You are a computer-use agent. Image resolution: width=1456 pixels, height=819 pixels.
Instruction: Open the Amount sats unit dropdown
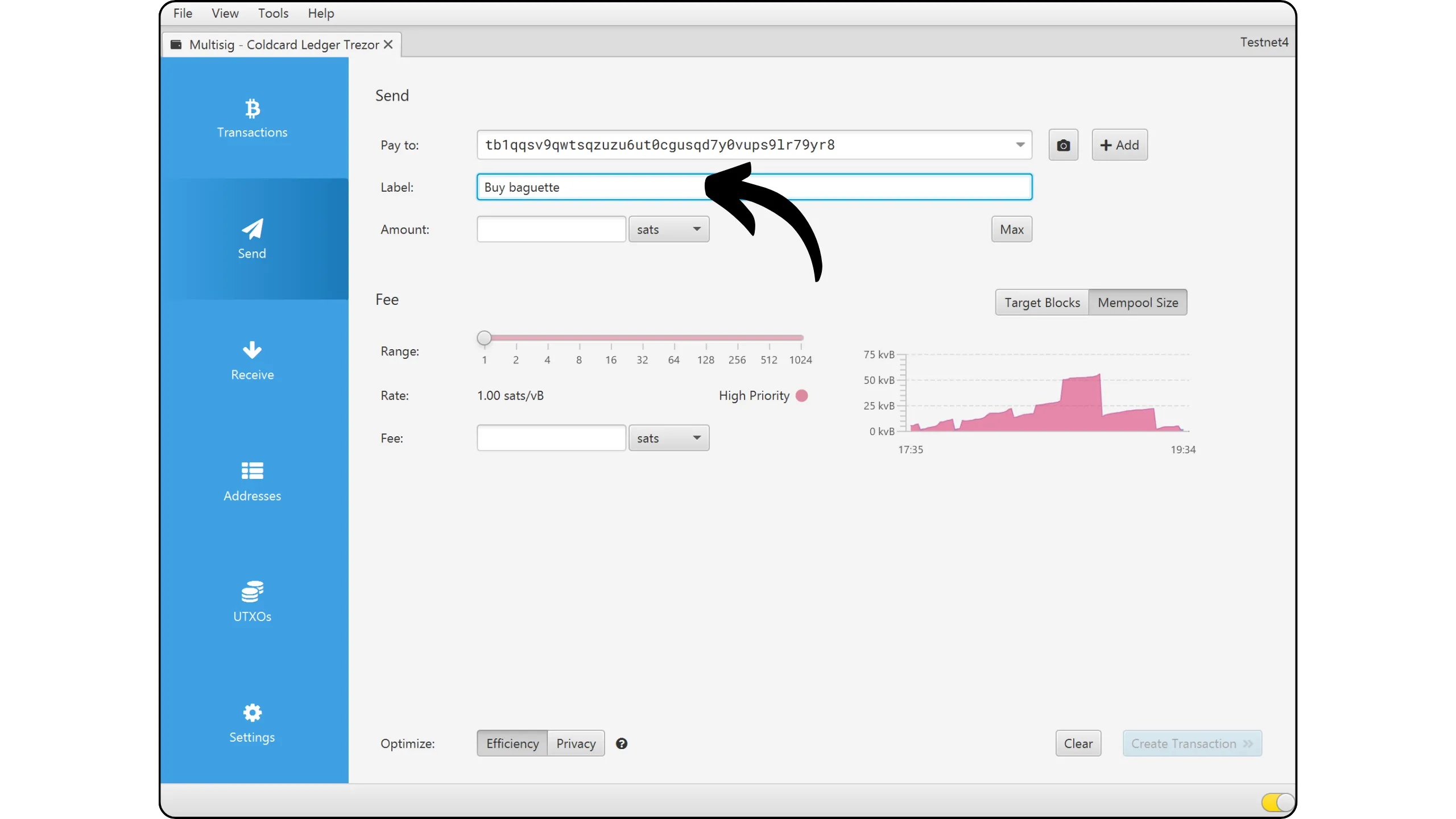click(x=669, y=230)
